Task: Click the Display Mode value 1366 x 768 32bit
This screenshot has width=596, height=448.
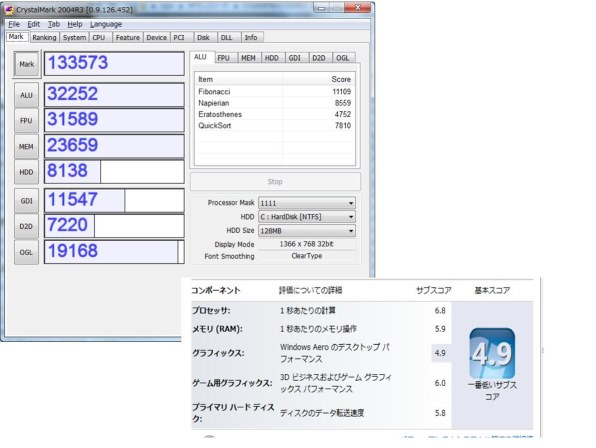Action: coord(307,244)
